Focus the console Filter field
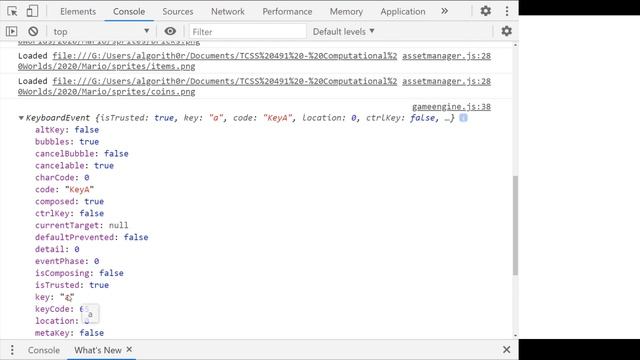Viewport: 640px width, 360px height. (247, 31)
